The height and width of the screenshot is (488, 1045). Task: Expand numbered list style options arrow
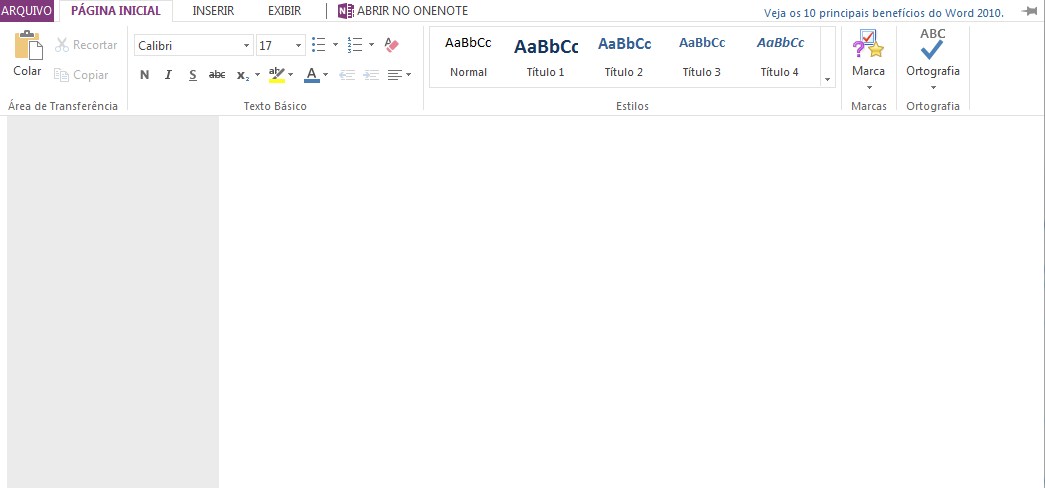(x=371, y=45)
